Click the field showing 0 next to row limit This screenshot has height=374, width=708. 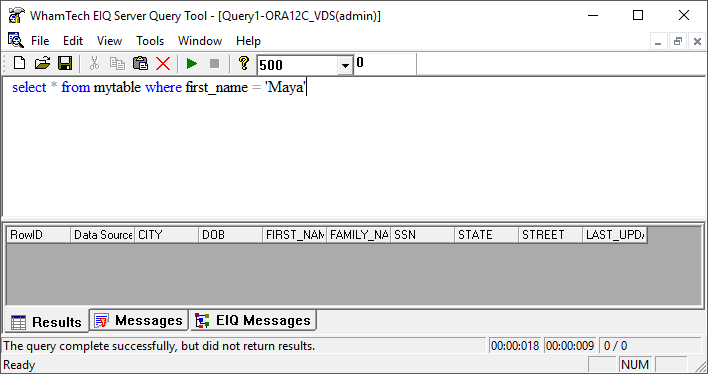(x=385, y=64)
